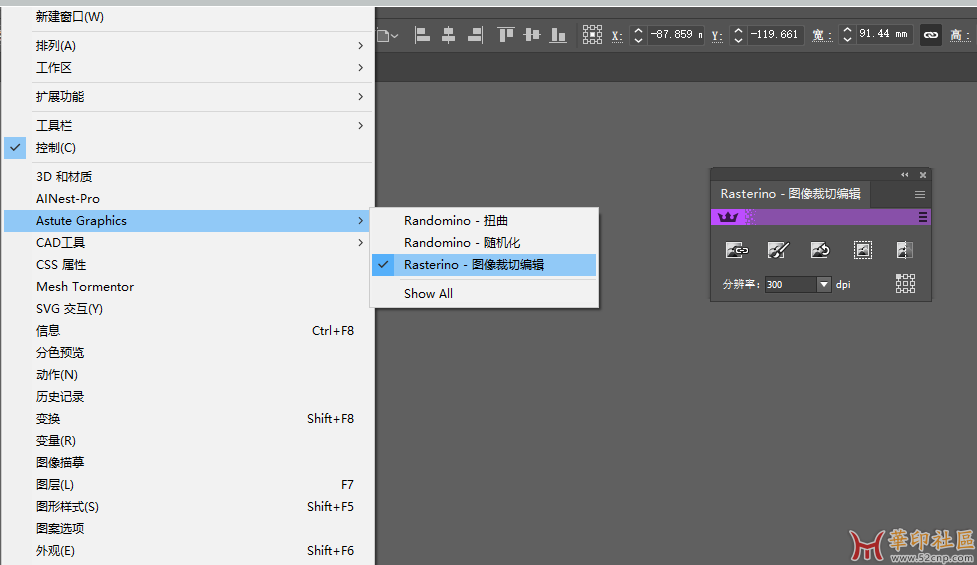Click the Rasterino relink image icon
Image resolution: width=977 pixels, height=565 pixels.
coord(737,250)
